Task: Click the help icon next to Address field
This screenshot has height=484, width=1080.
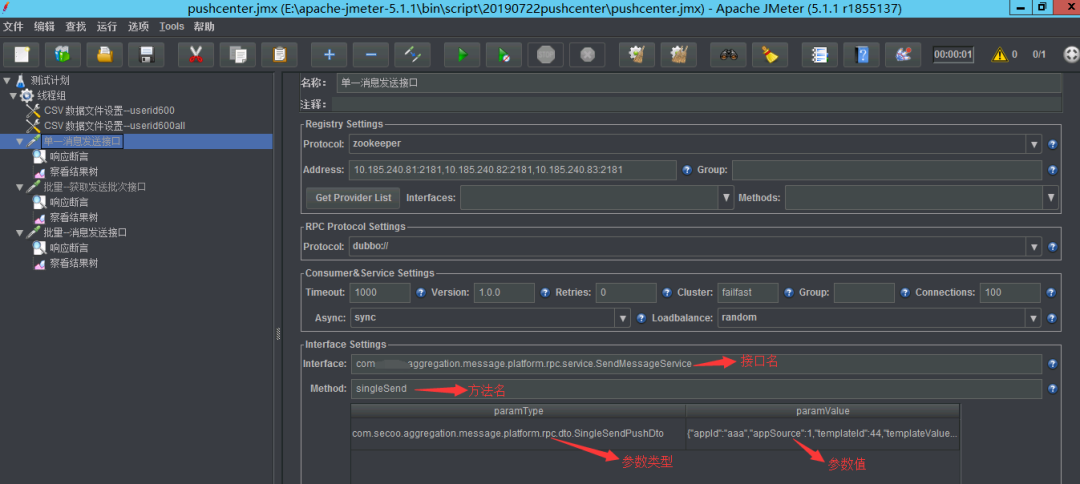Action: click(687, 170)
